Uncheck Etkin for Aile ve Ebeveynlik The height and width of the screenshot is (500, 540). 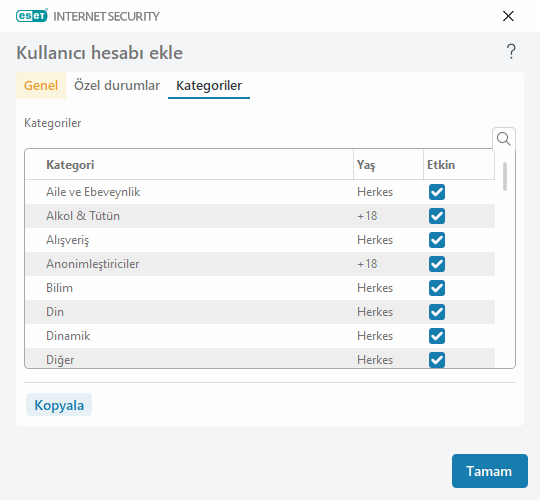[437, 192]
